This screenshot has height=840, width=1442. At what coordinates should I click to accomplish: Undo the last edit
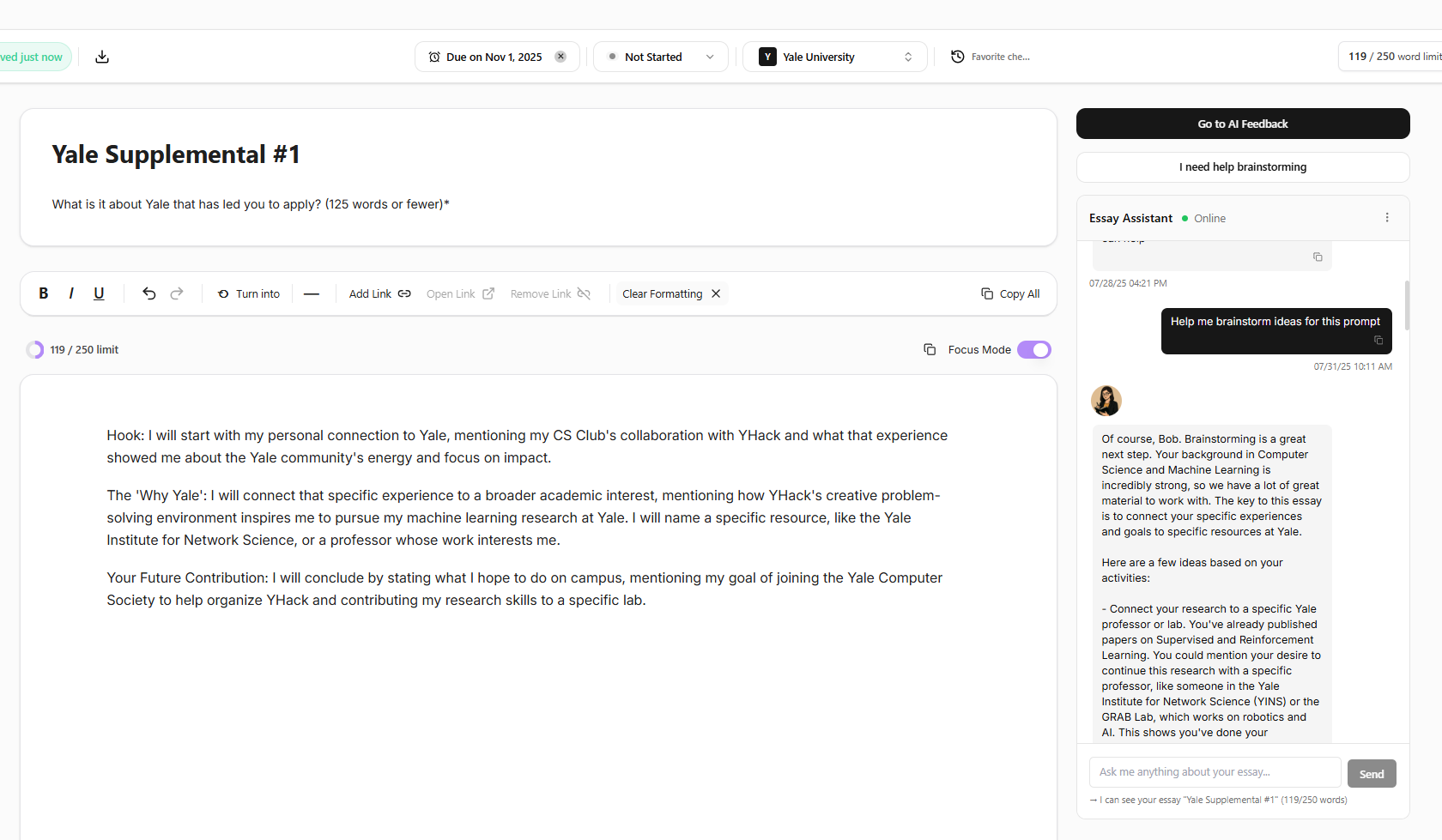(x=148, y=293)
